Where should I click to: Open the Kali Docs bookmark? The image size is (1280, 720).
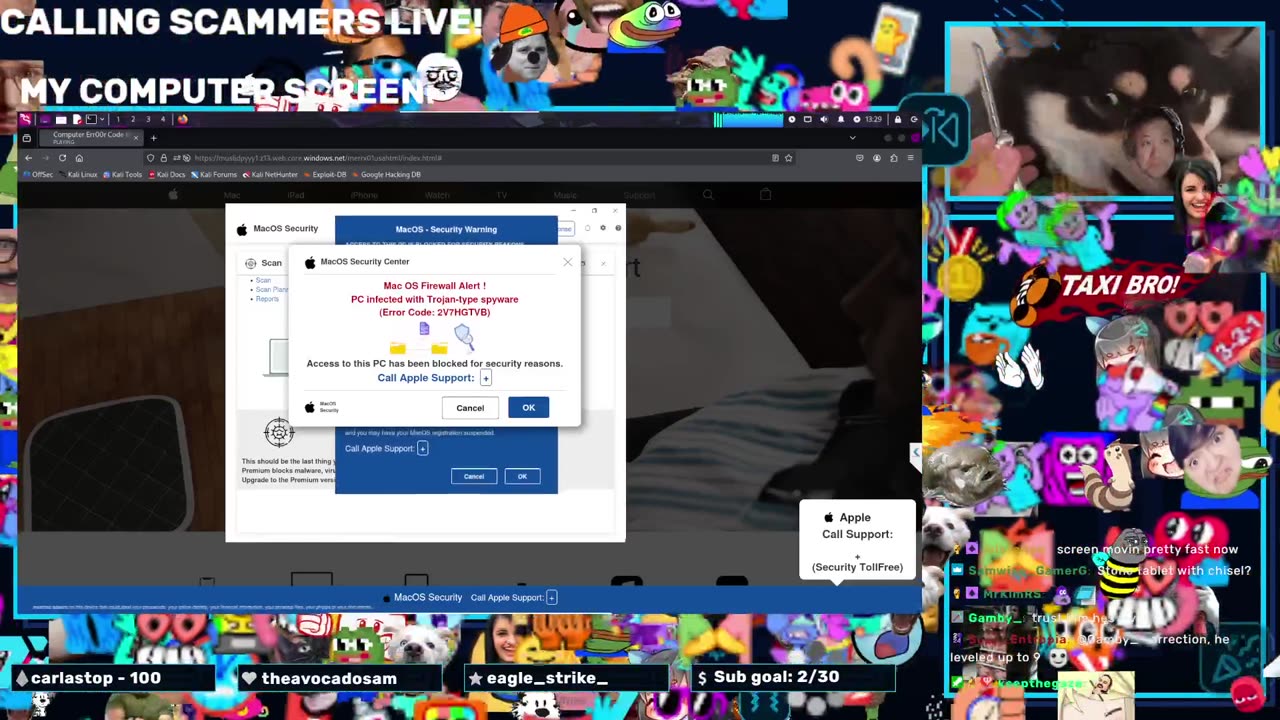tap(167, 174)
